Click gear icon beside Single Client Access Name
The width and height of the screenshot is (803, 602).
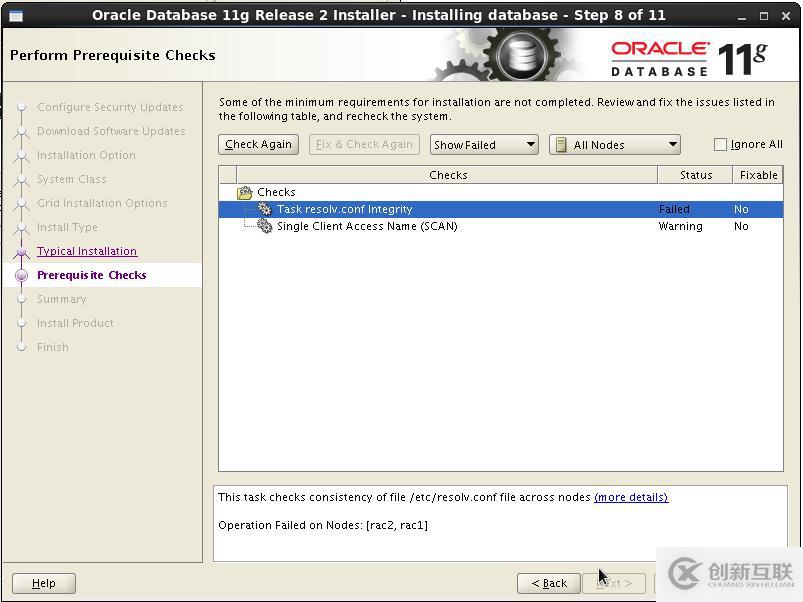click(264, 226)
